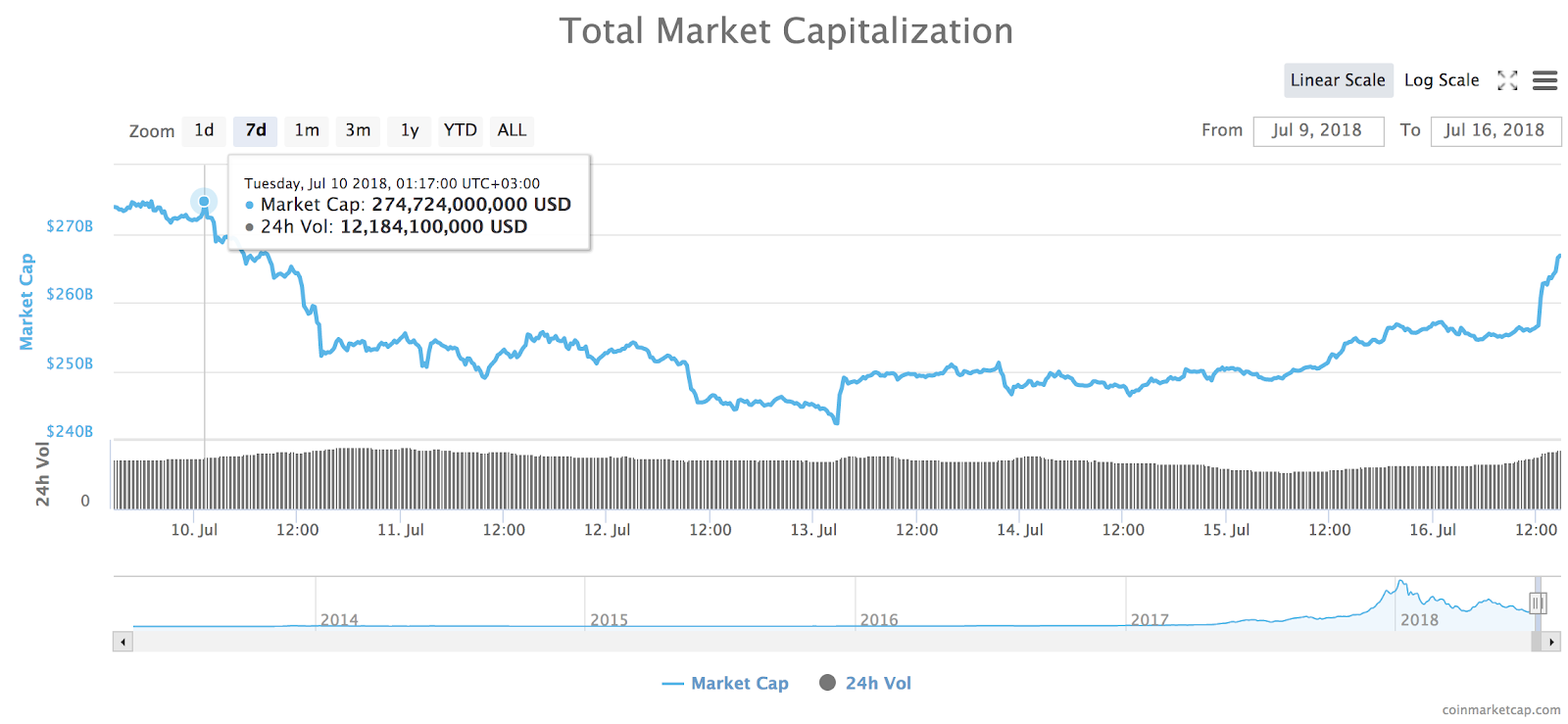
Task: Expand the chart to fullscreen
Action: point(1506,80)
